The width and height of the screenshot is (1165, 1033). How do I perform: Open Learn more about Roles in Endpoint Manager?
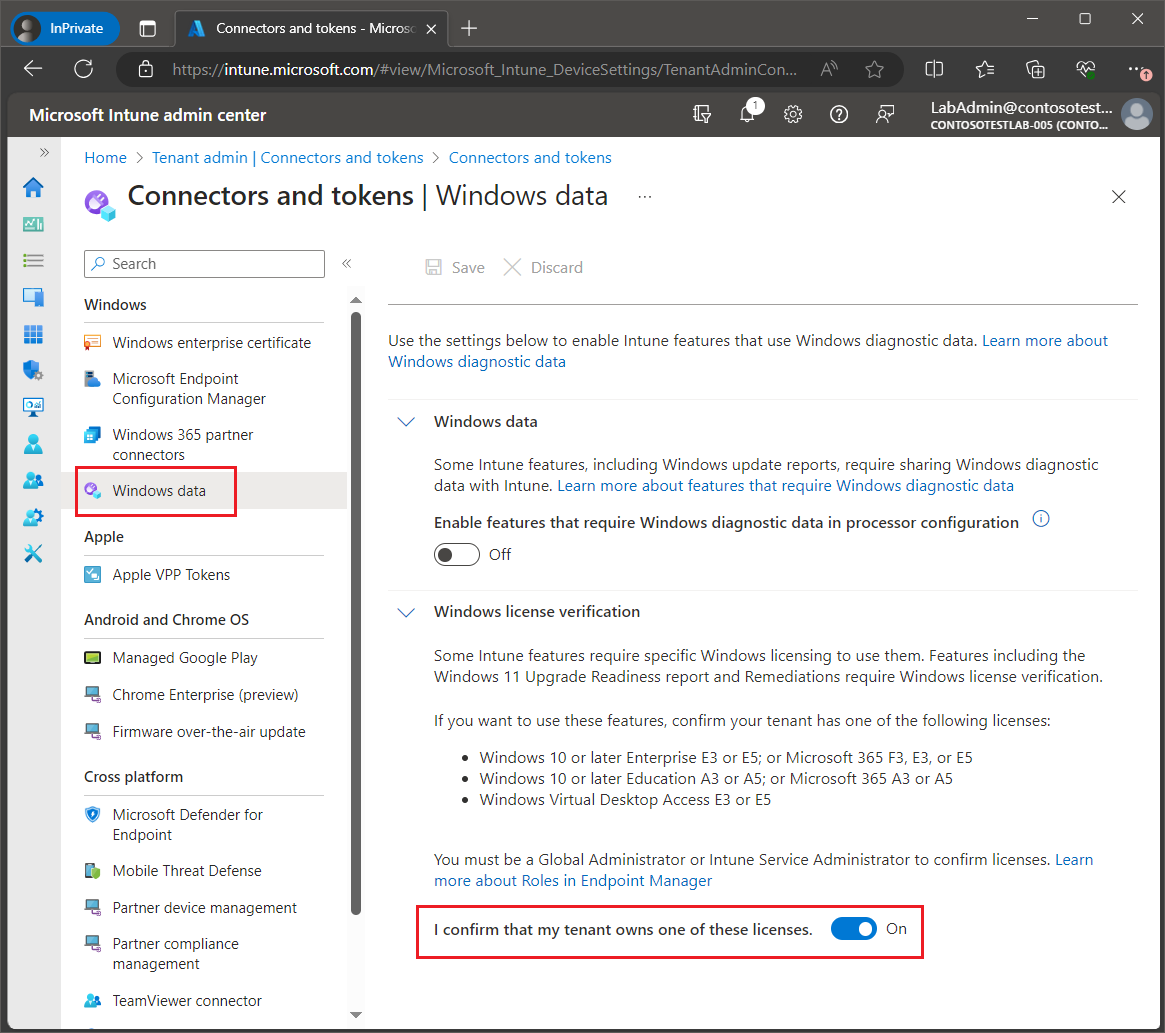(763, 870)
